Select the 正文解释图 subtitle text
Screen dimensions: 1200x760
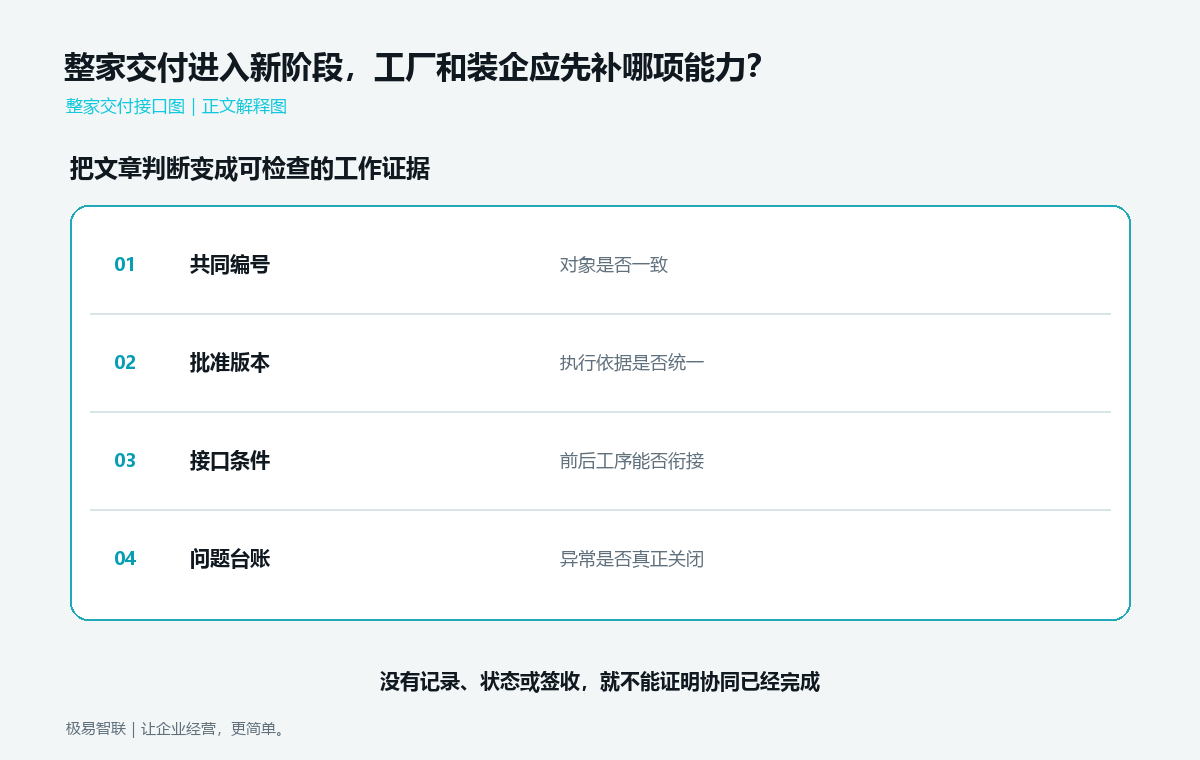pos(244,106)
